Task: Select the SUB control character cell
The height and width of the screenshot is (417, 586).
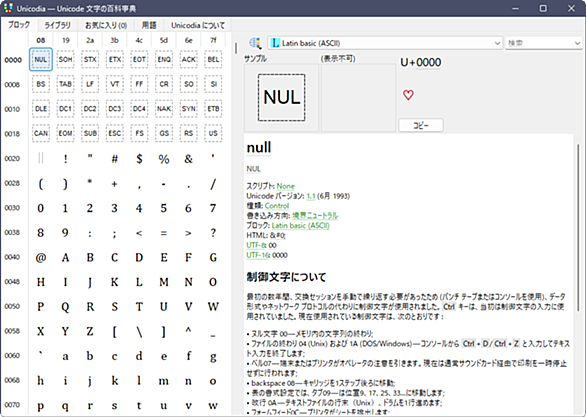Action: 90,133
